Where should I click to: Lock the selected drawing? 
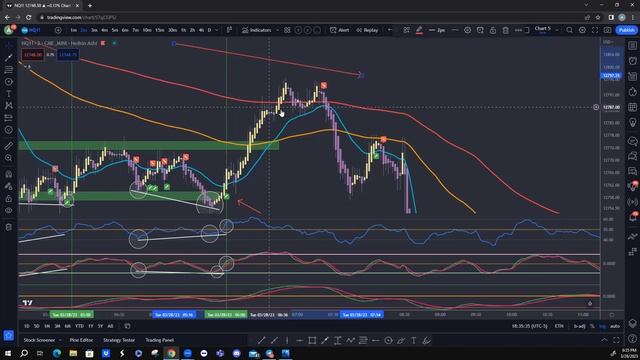click(493, 30)
